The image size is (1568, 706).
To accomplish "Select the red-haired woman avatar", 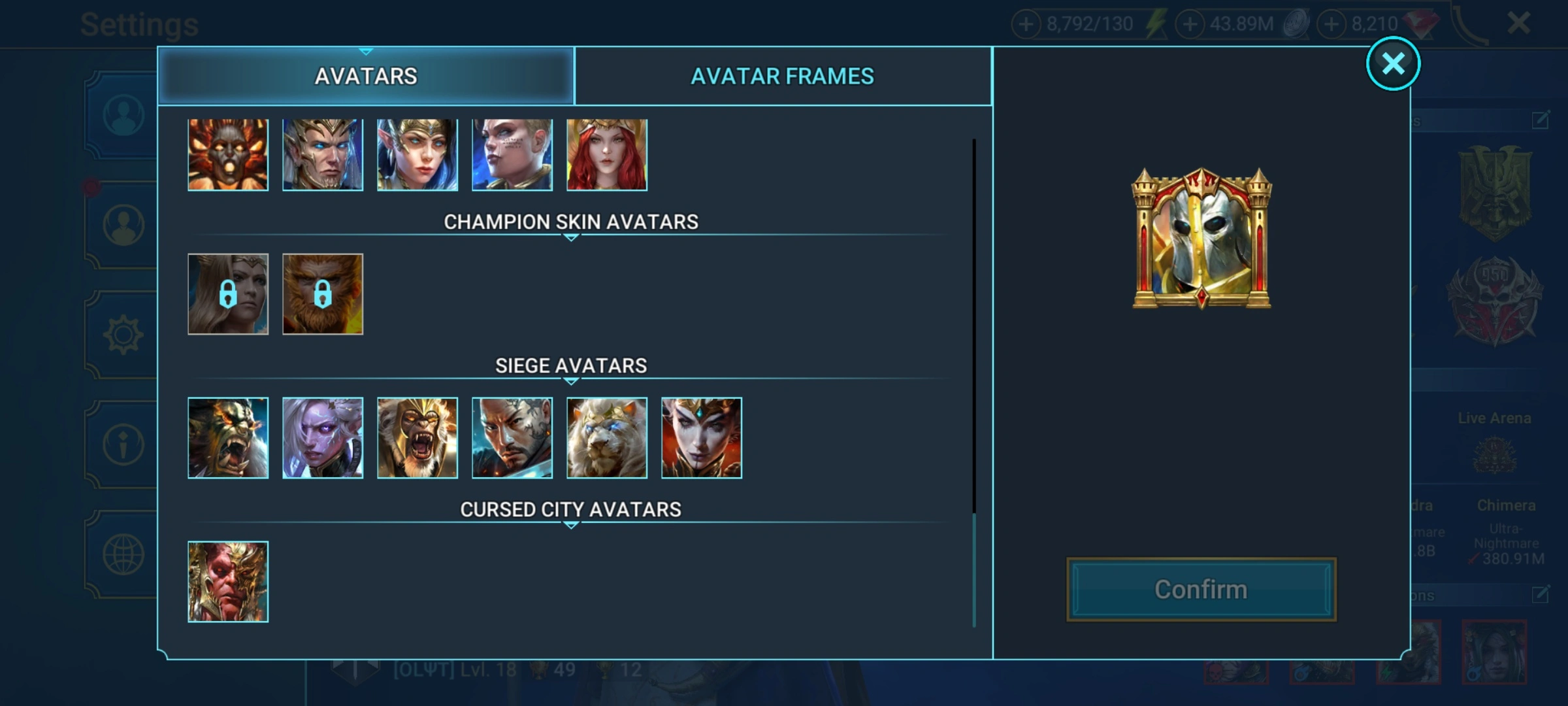I will (x=607, y=154).
